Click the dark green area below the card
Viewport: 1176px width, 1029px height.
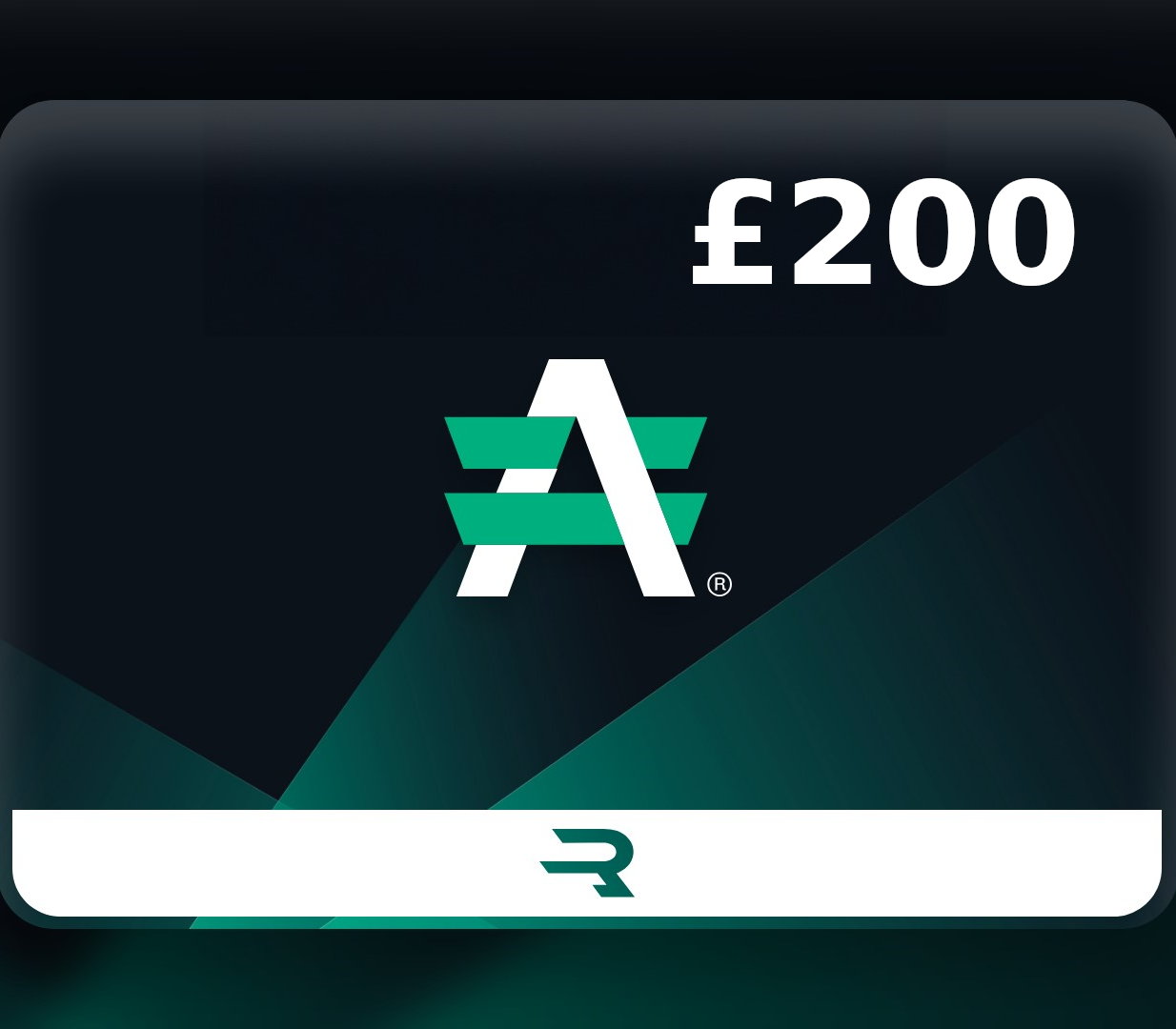coord(588,981)
